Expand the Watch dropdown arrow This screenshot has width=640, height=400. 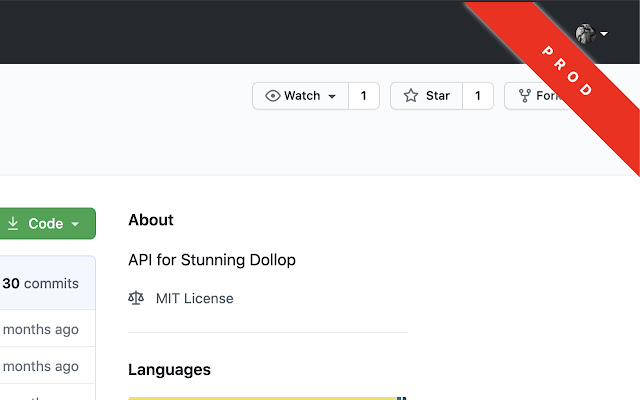(x=332, y=96)
